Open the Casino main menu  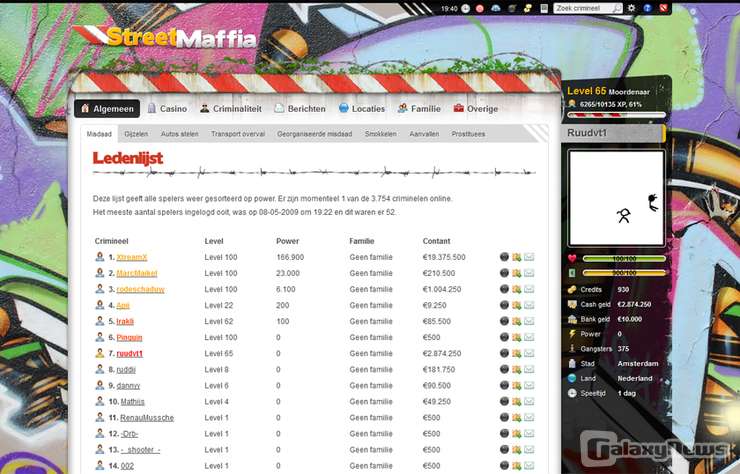click(x=167, y=109)
